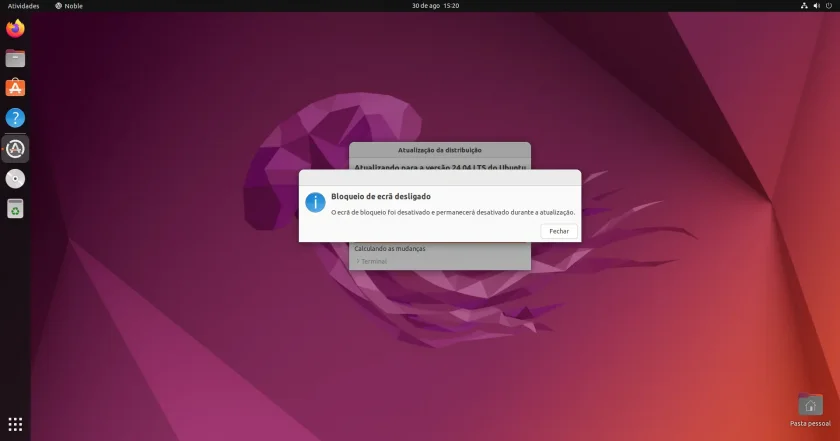Expand the Terminal section in upgrade window
This screenshot has width=840, height=441.
[371, 261]
